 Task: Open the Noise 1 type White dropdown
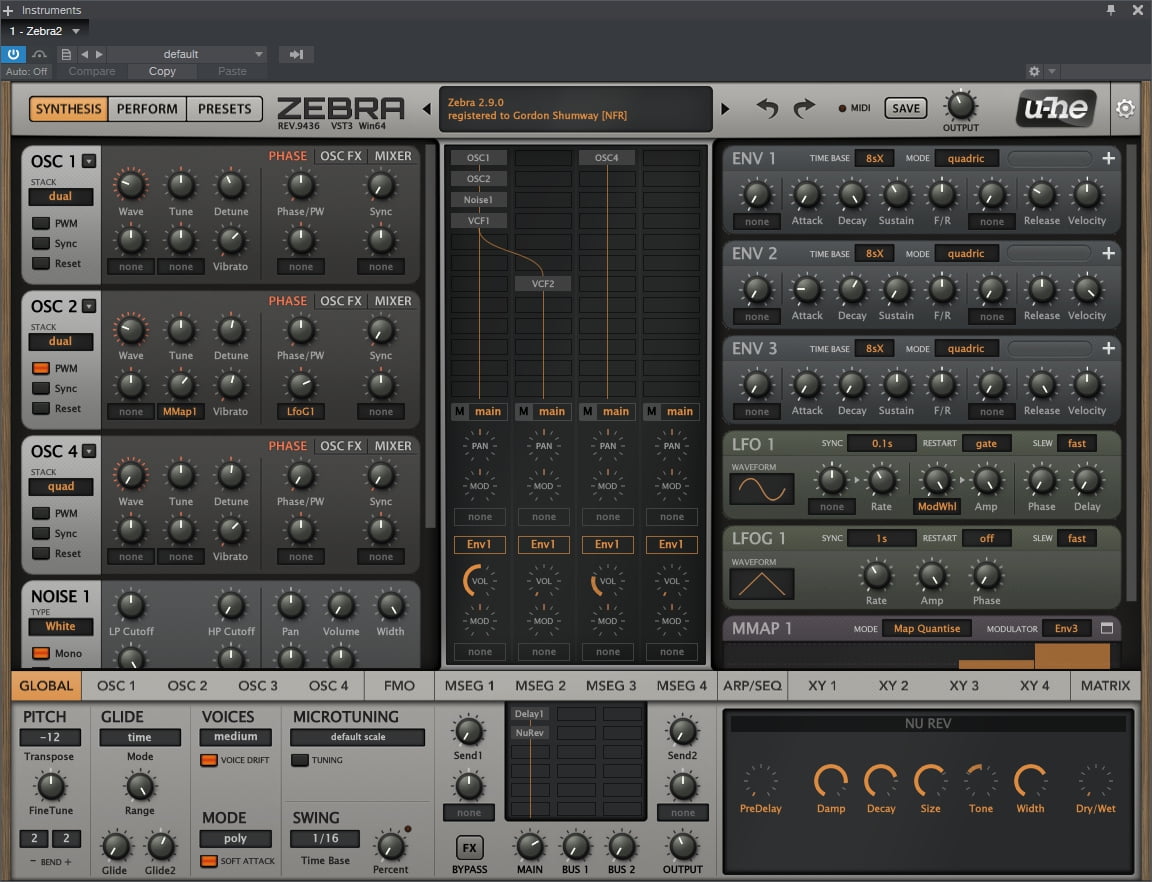click(61, 626)
